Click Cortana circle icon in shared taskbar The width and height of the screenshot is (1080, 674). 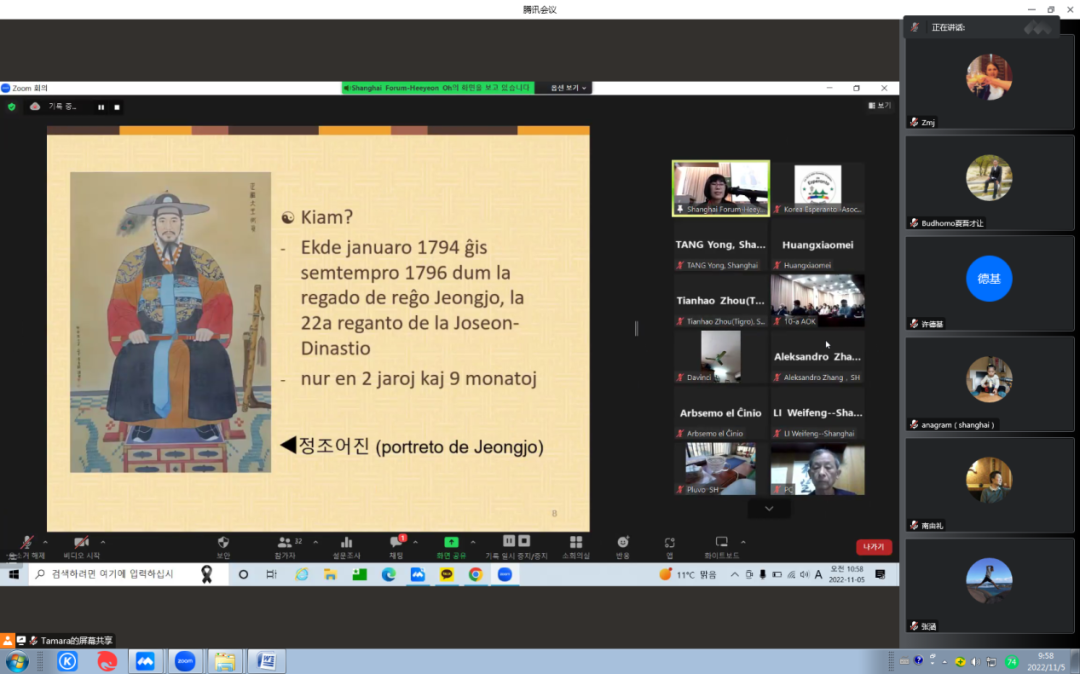click(243, 574)
